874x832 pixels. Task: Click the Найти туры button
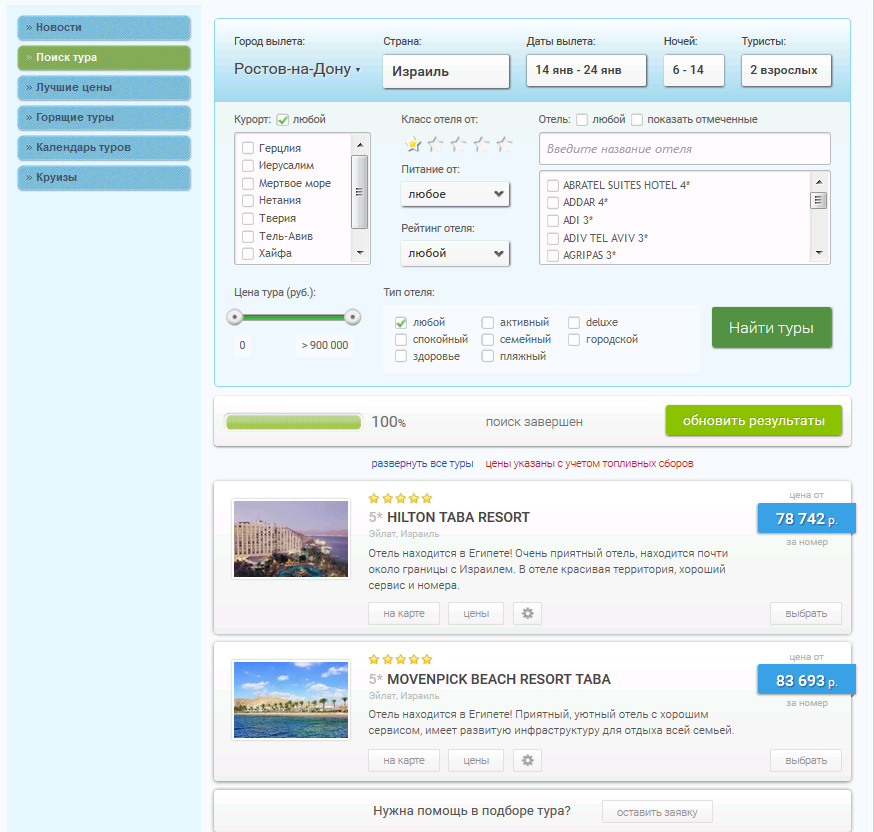[771, 328]
